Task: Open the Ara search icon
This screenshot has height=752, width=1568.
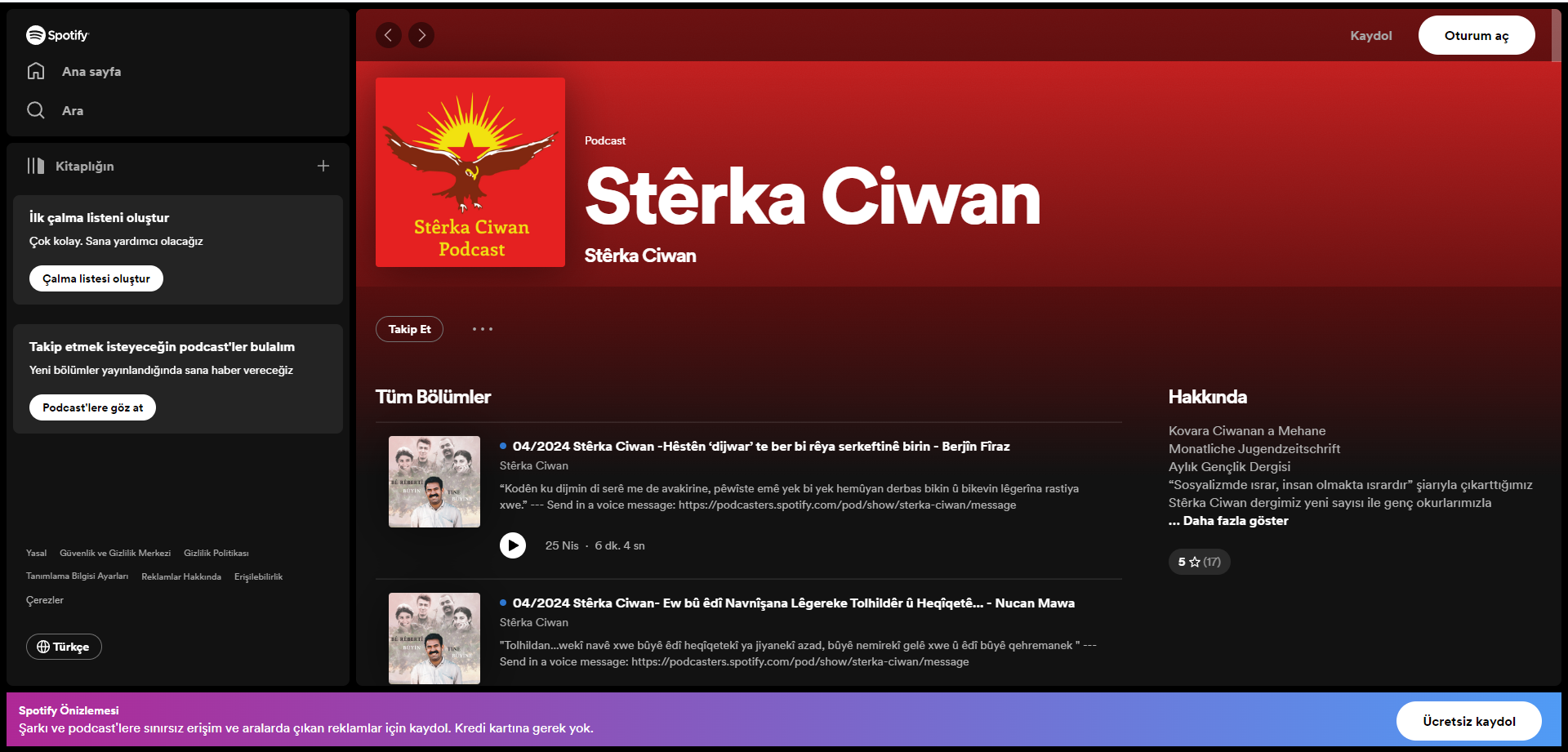Action: coord(36,110)
